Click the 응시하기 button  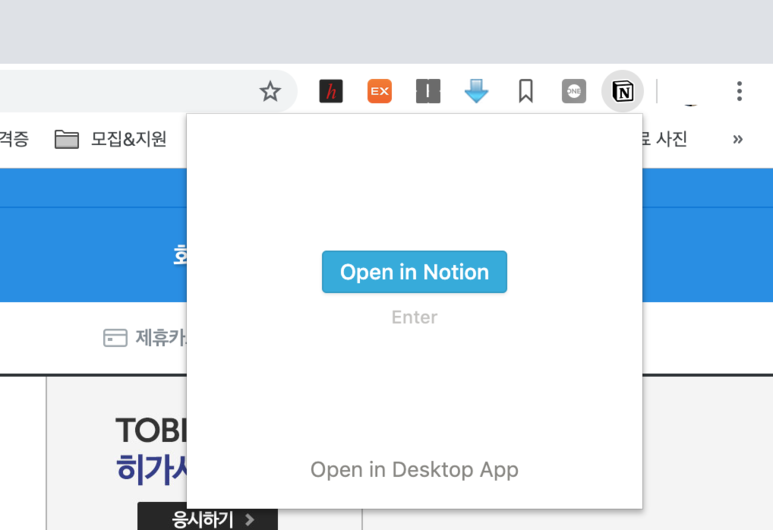(208, 517)
